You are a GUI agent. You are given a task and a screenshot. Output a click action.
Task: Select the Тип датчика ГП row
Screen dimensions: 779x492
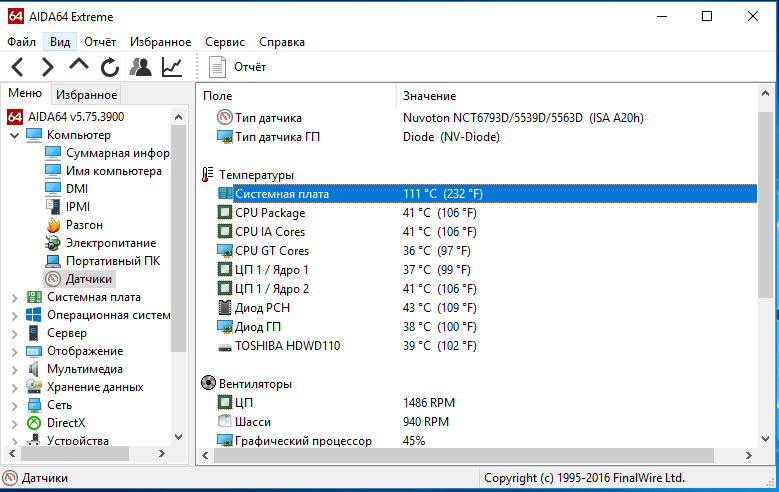[487, 137]
